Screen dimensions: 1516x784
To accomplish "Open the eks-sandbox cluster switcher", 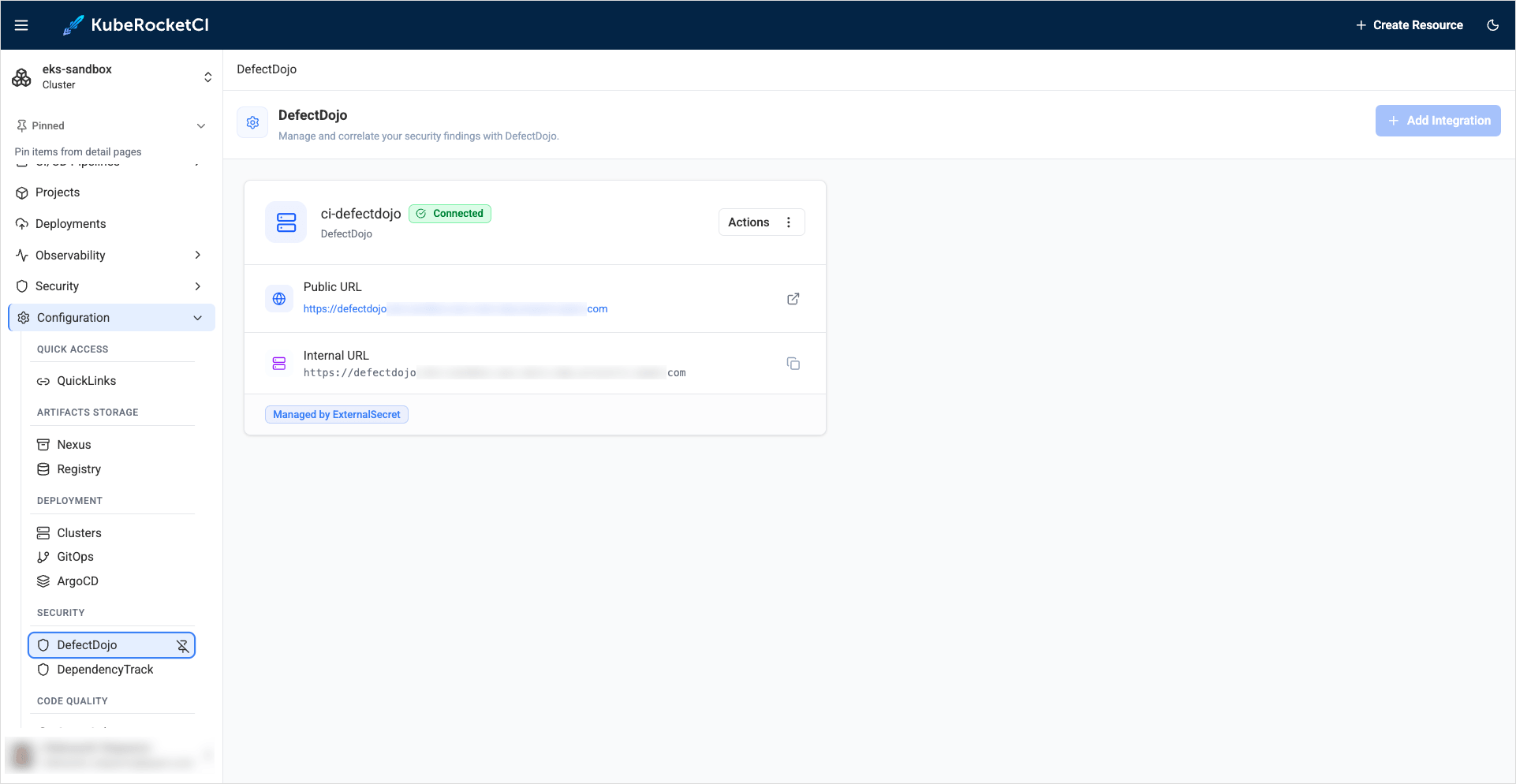I will pos(111,77).
